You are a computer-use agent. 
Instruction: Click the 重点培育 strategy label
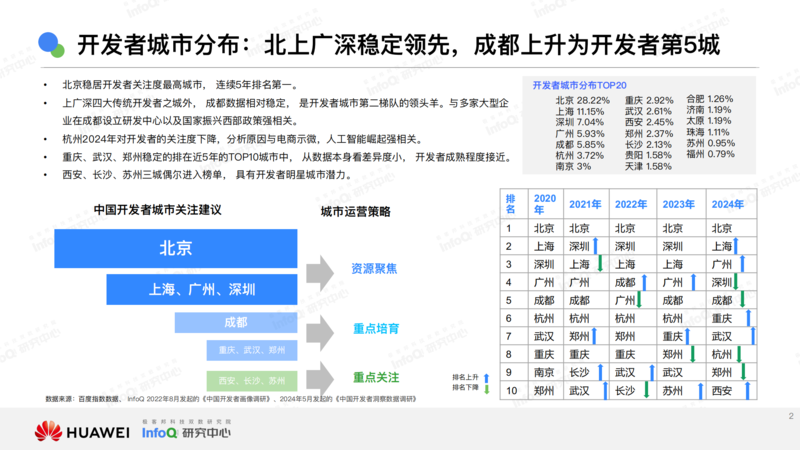(375, 327)
